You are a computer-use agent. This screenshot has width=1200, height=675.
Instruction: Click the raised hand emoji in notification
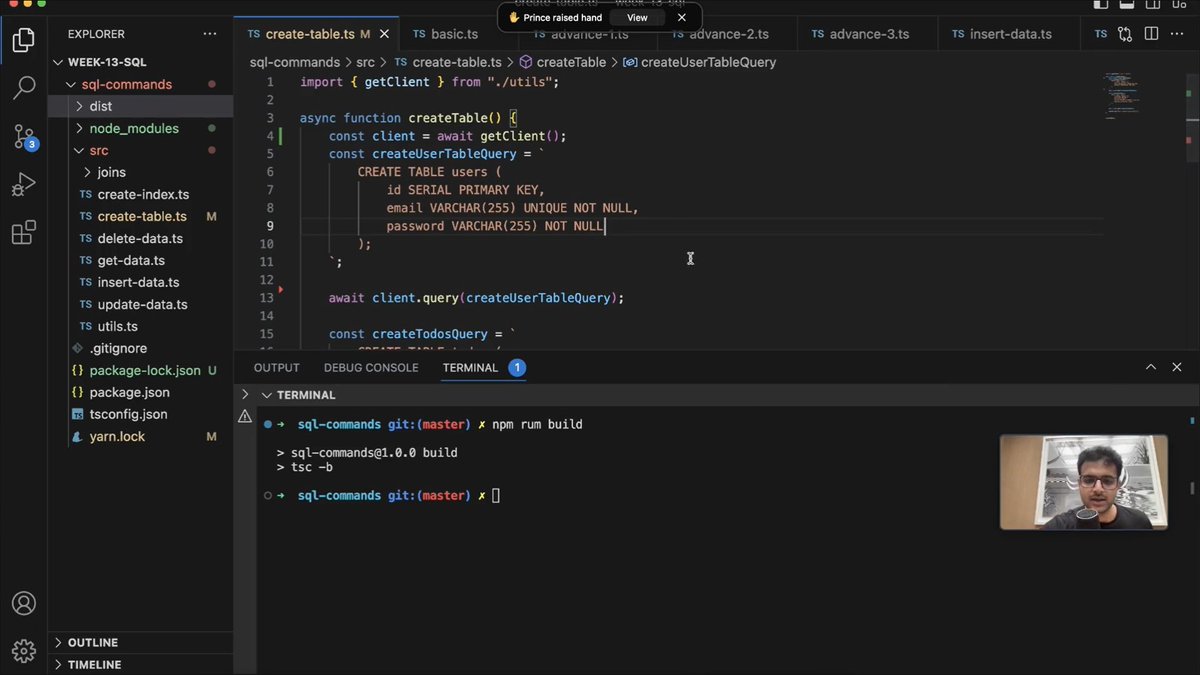[514, 17]
